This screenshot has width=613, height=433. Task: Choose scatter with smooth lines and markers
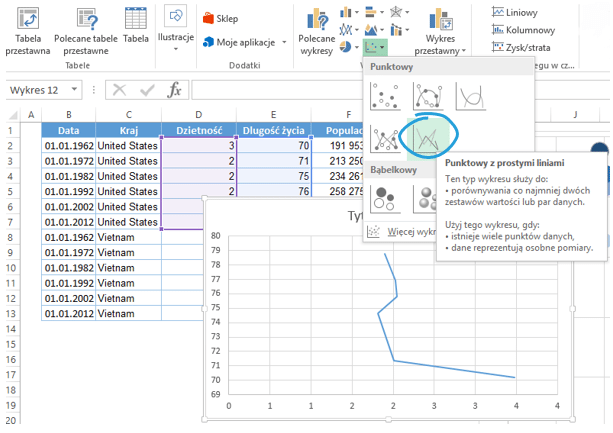(x=428, y=96)
